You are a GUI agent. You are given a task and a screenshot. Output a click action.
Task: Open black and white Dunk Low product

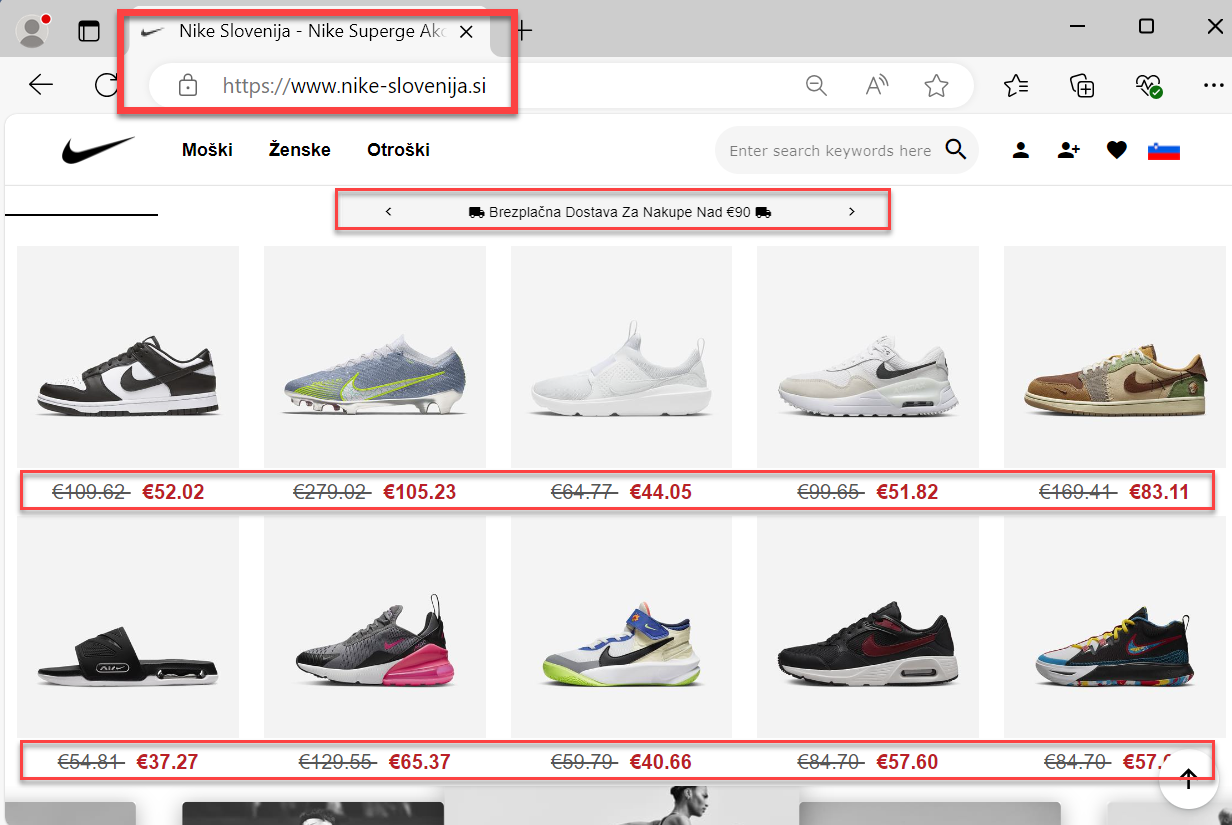[128, 356]
